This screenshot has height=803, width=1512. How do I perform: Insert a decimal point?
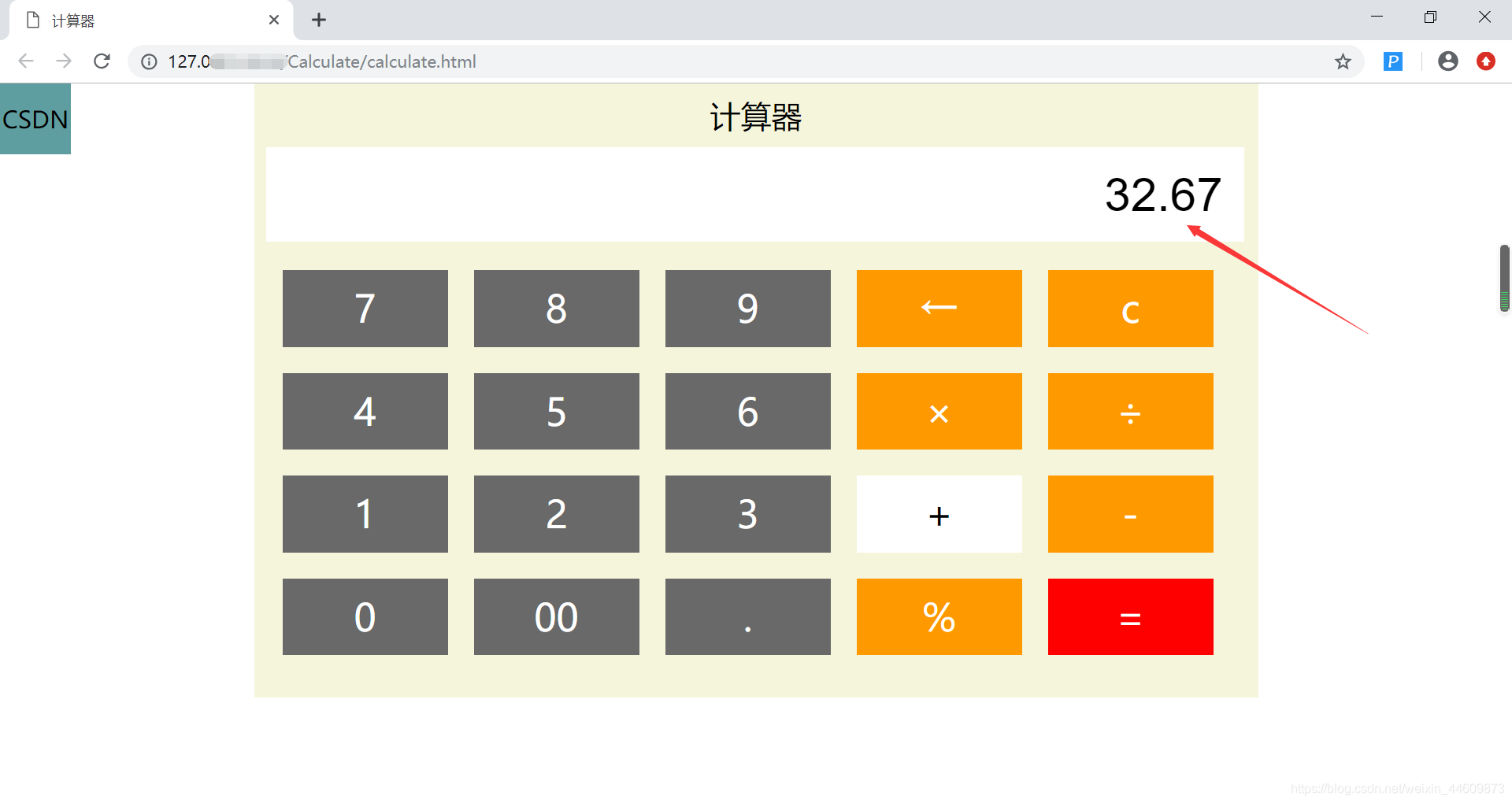coord(748,617)
